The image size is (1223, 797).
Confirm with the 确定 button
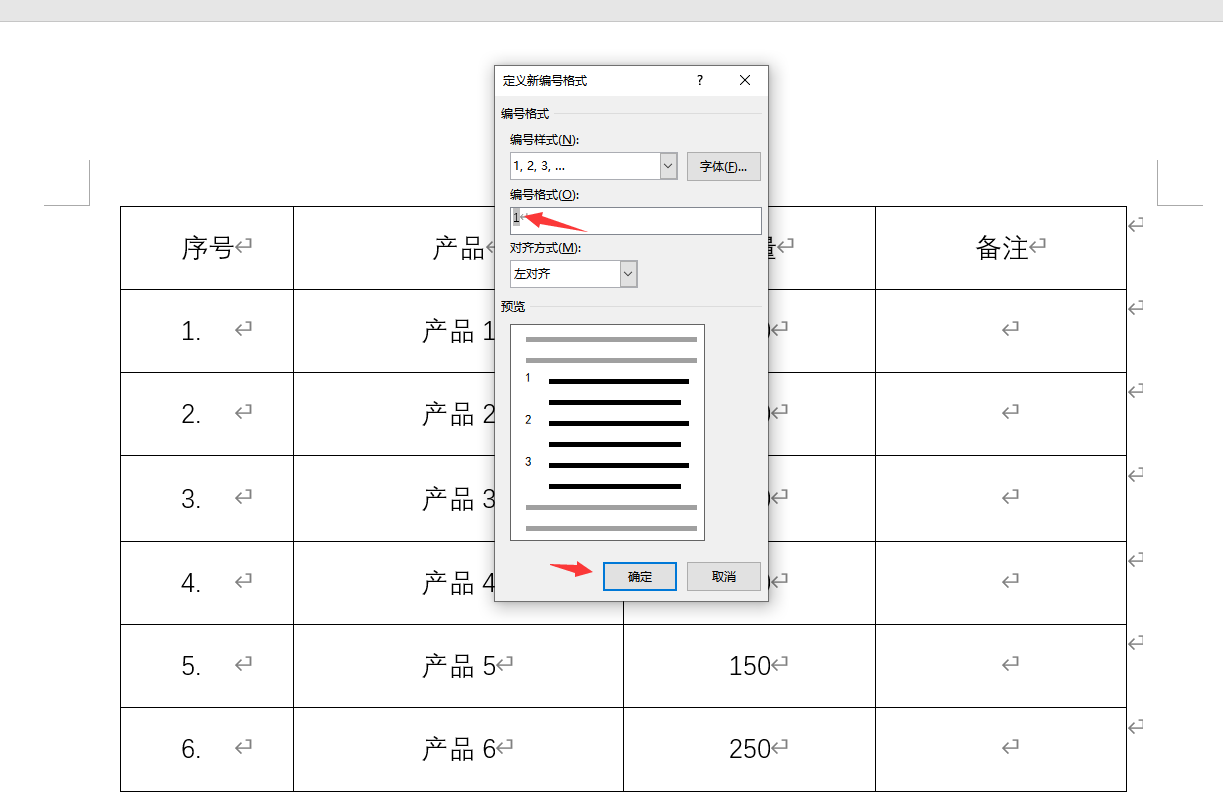640,577
